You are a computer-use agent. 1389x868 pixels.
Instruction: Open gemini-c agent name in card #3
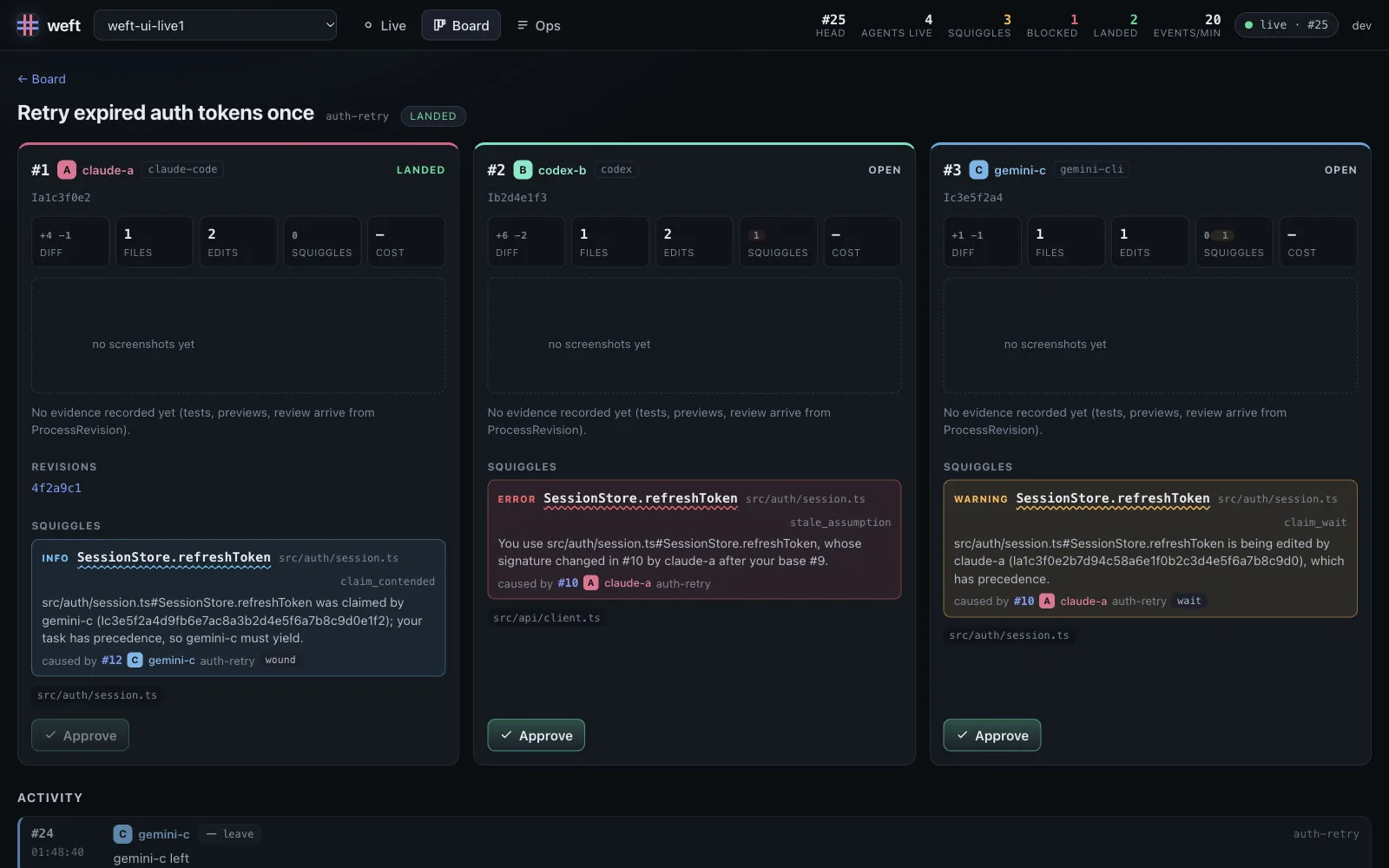(1019, 170)
